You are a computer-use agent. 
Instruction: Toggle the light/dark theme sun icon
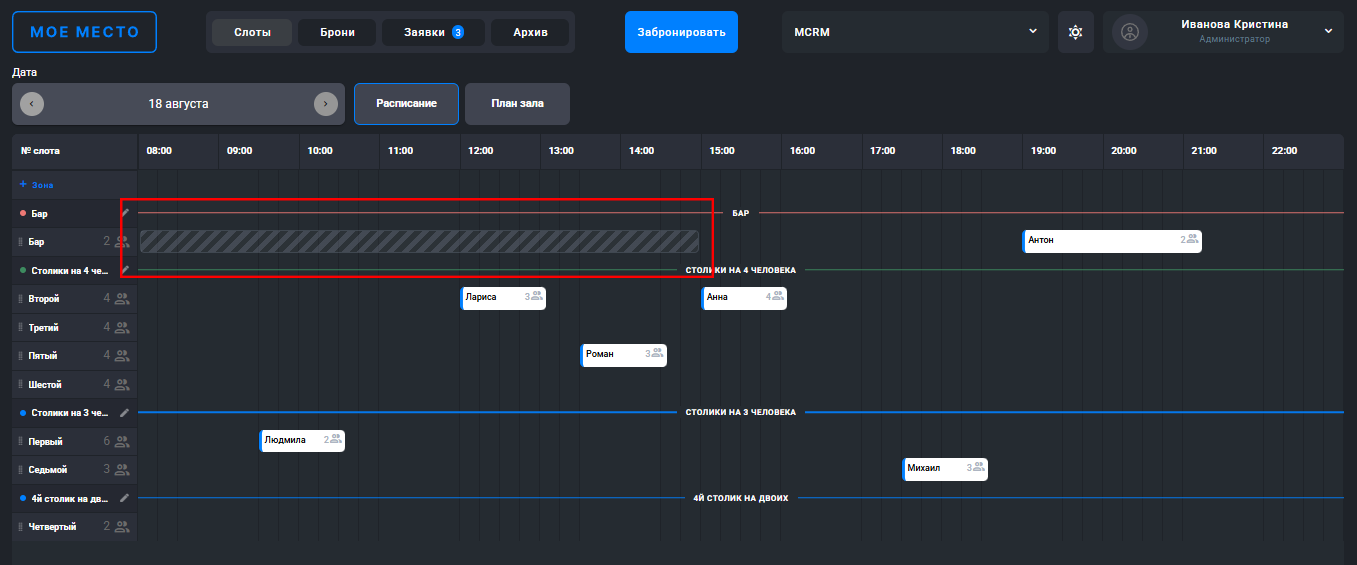coord(1075,32)
